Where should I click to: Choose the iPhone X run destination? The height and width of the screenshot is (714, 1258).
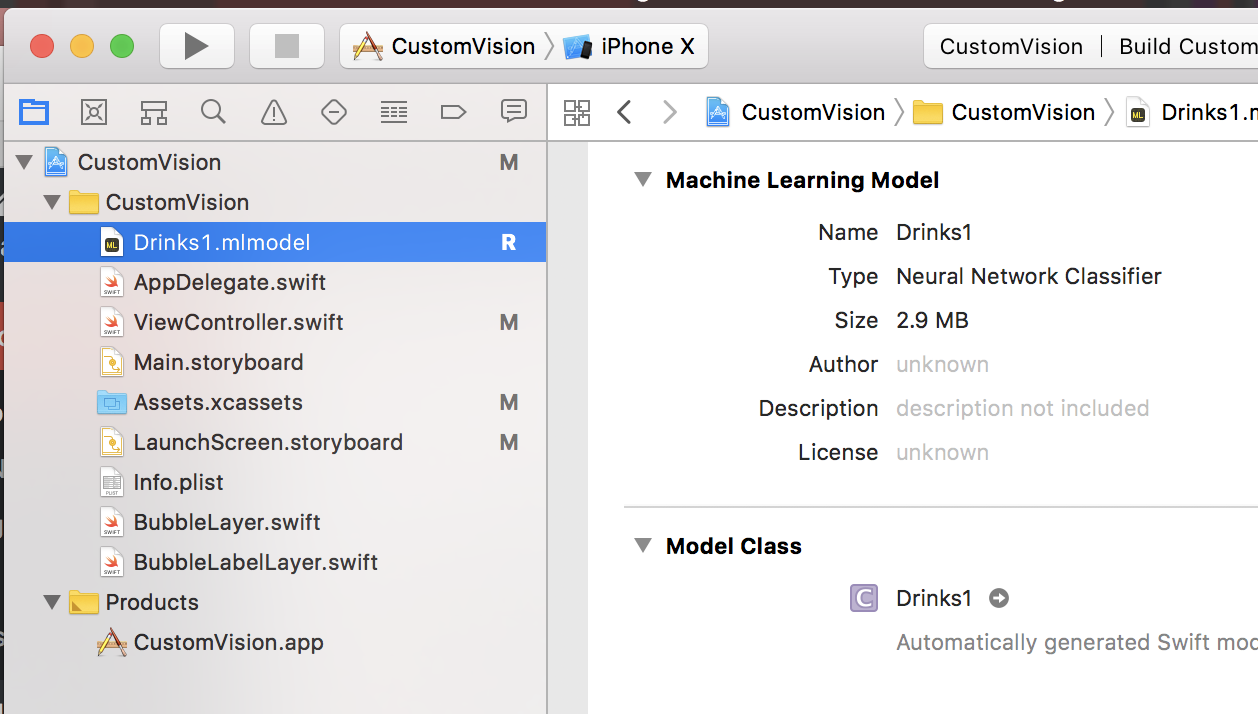pyautogui.click(x=630, y=46)
